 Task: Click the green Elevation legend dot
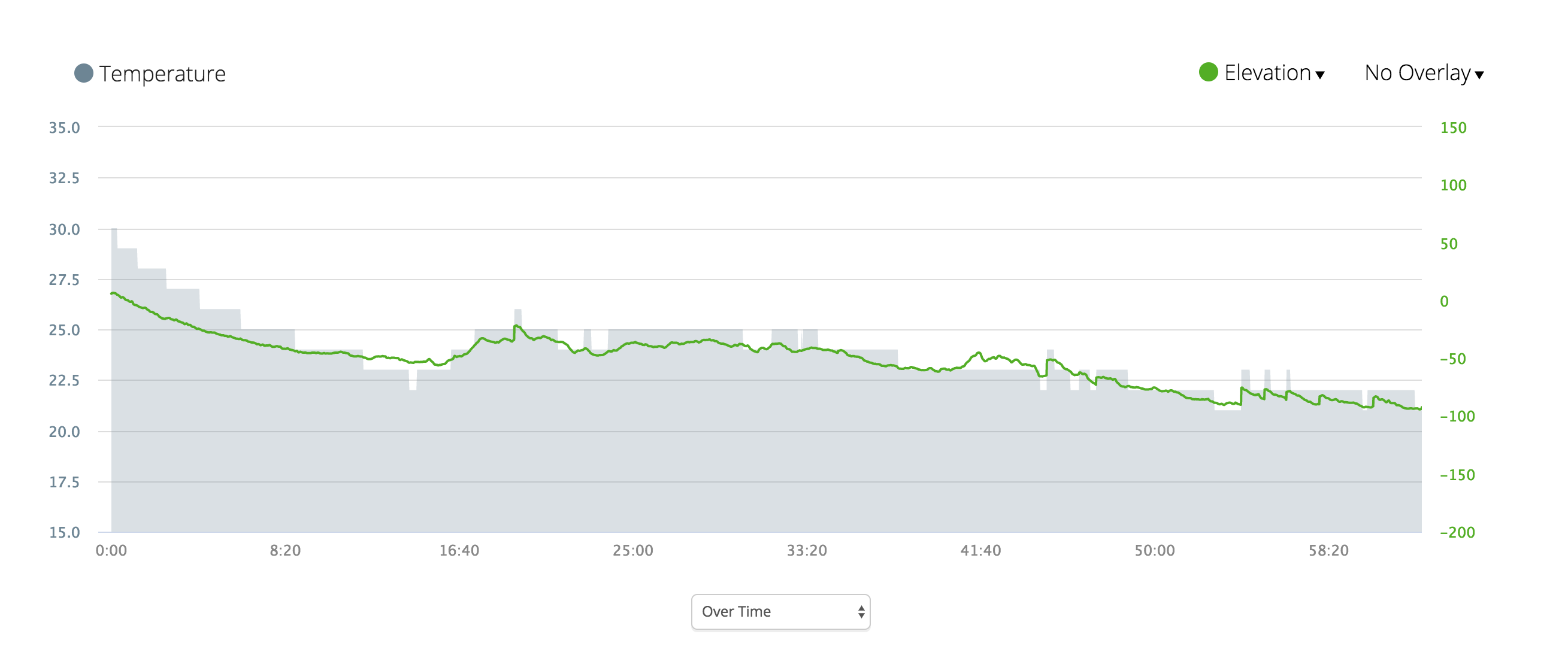(x=1208, y=72)
